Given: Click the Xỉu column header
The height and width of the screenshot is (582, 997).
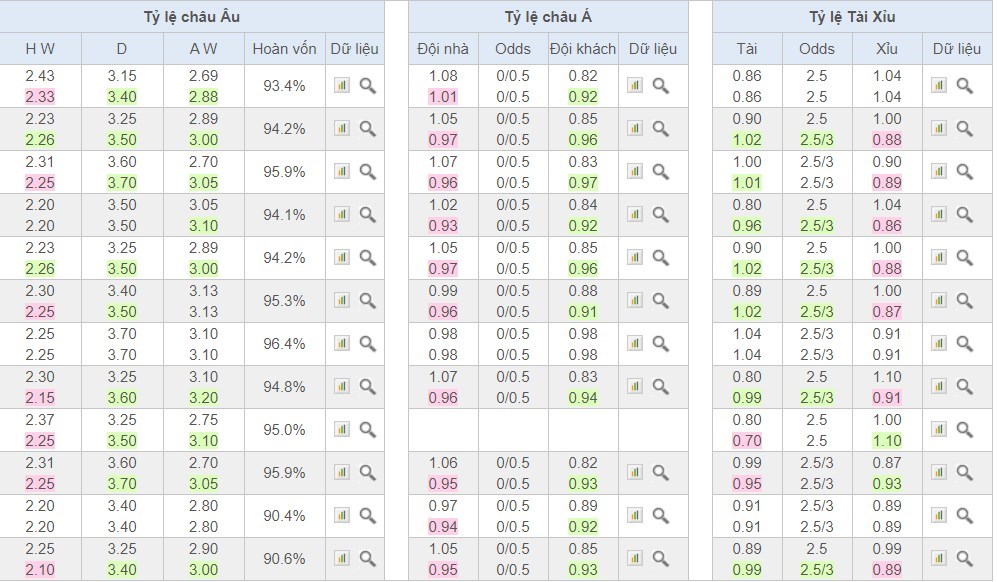Looking at the screenshot, I should [886, 49].
